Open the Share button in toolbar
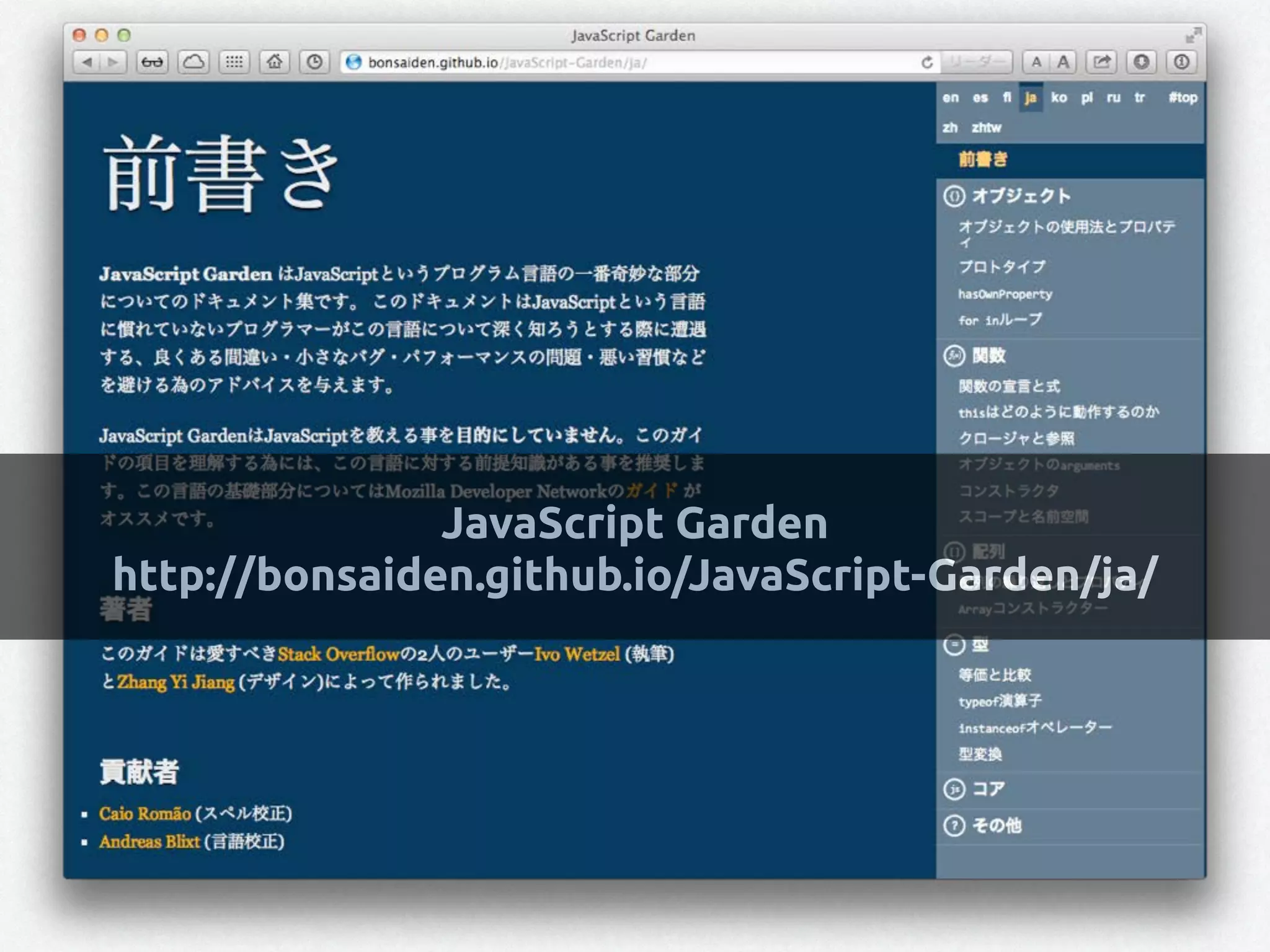The image size is (1270, 952). point(1101,62)
